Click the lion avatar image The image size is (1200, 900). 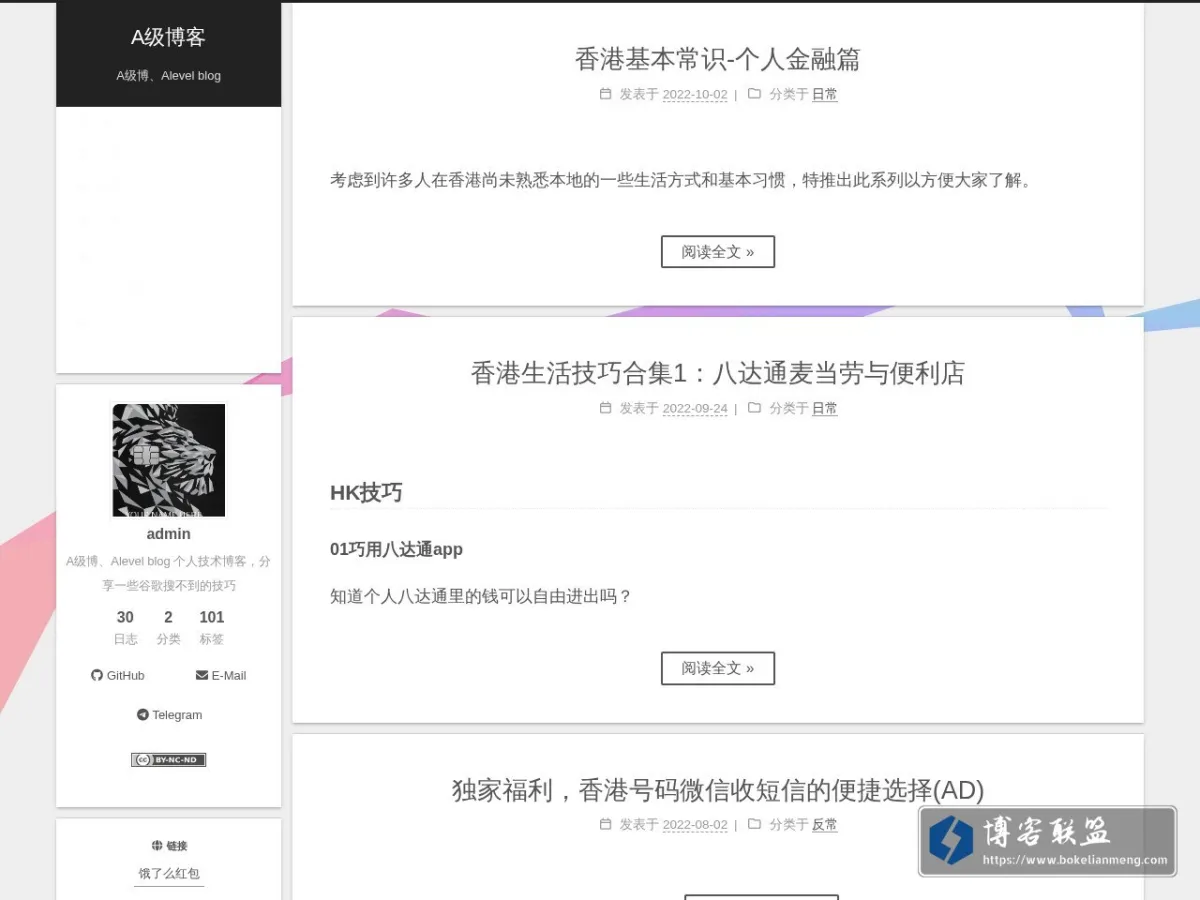(168, 460)
